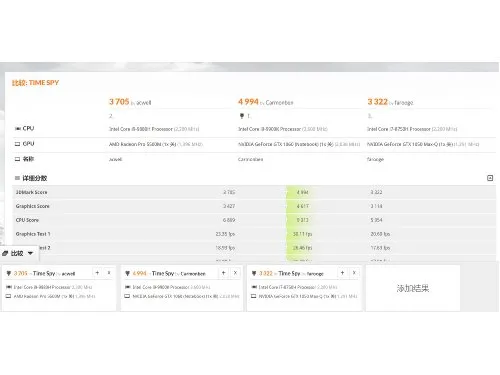Image resolution: width=500 pixels, height=375 pixels.
Task: Open the 比较 dropdown arrow
Action: click(30, 253)
